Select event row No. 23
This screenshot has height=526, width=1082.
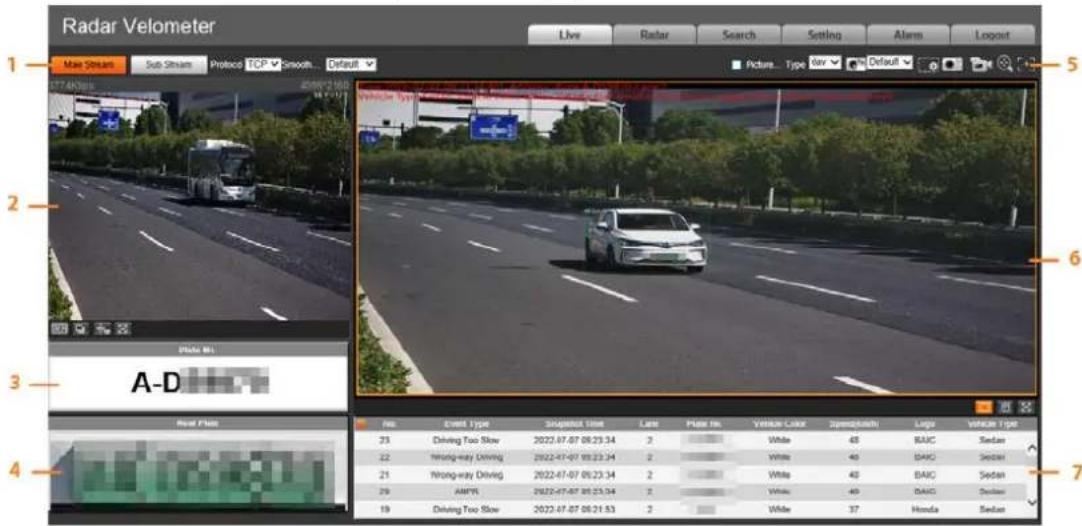pyautogui.click(x=690, y=439)
